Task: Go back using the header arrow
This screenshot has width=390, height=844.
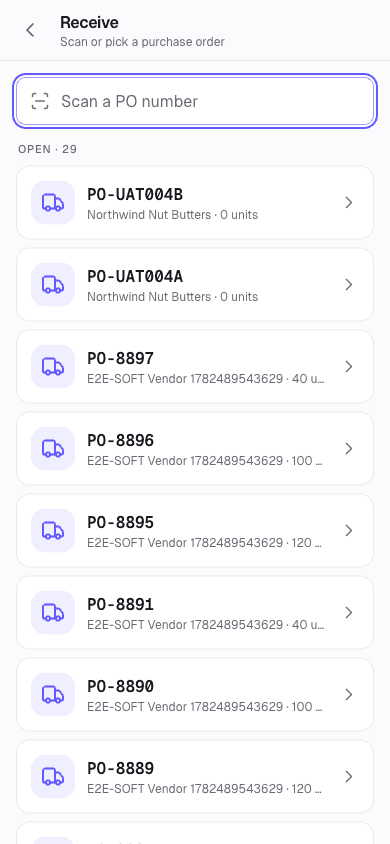Action: (x=30, y=30)
